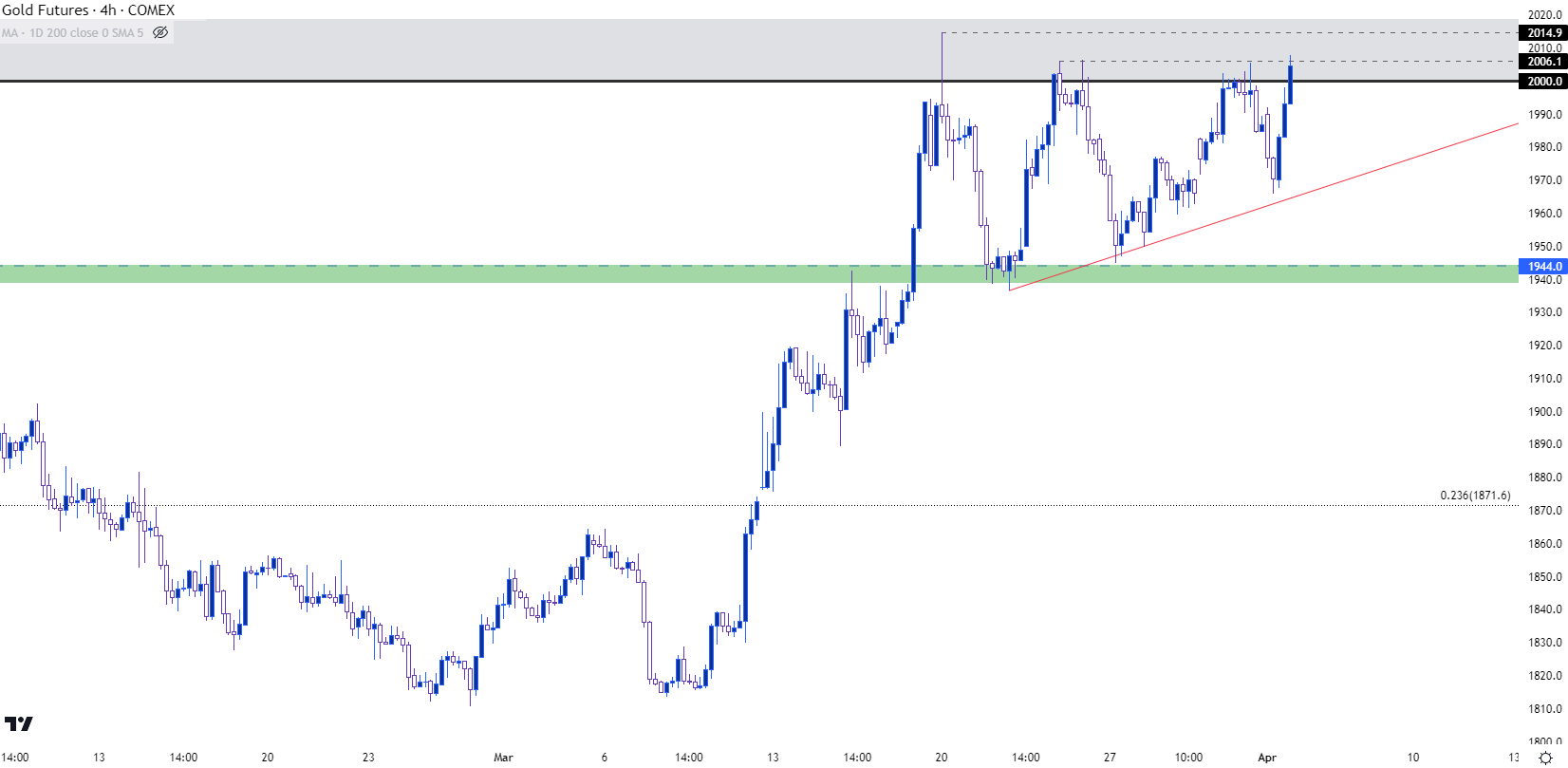This screenshot has width=1568, height=768.
Task: Click the 20 date label after Mar
Action: [941, 758]
